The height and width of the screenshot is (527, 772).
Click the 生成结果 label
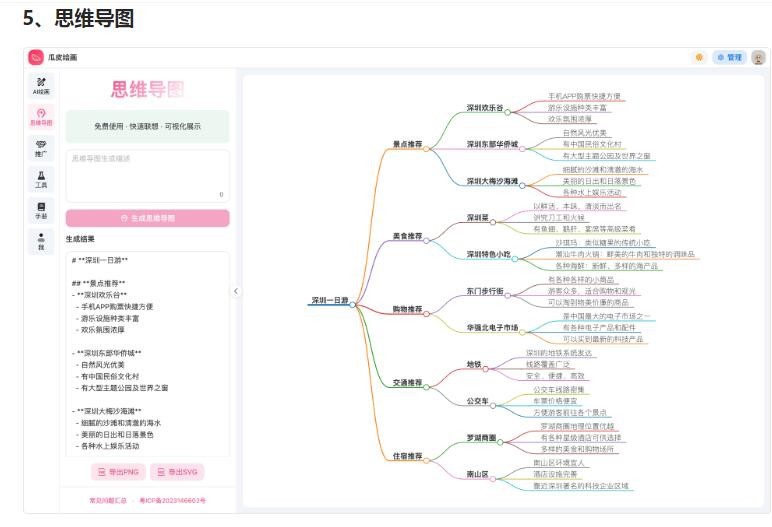pyautogui.click(x=80, y=239)
